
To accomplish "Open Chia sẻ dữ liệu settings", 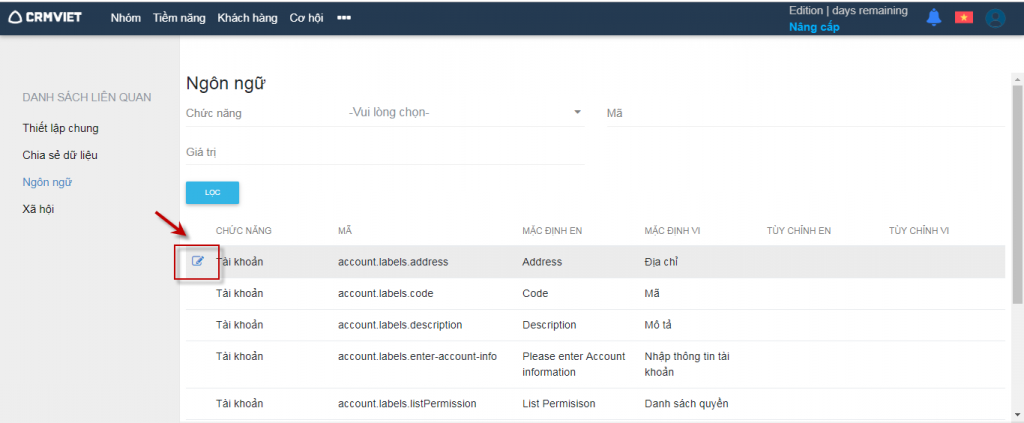I will tap(60, 155).
